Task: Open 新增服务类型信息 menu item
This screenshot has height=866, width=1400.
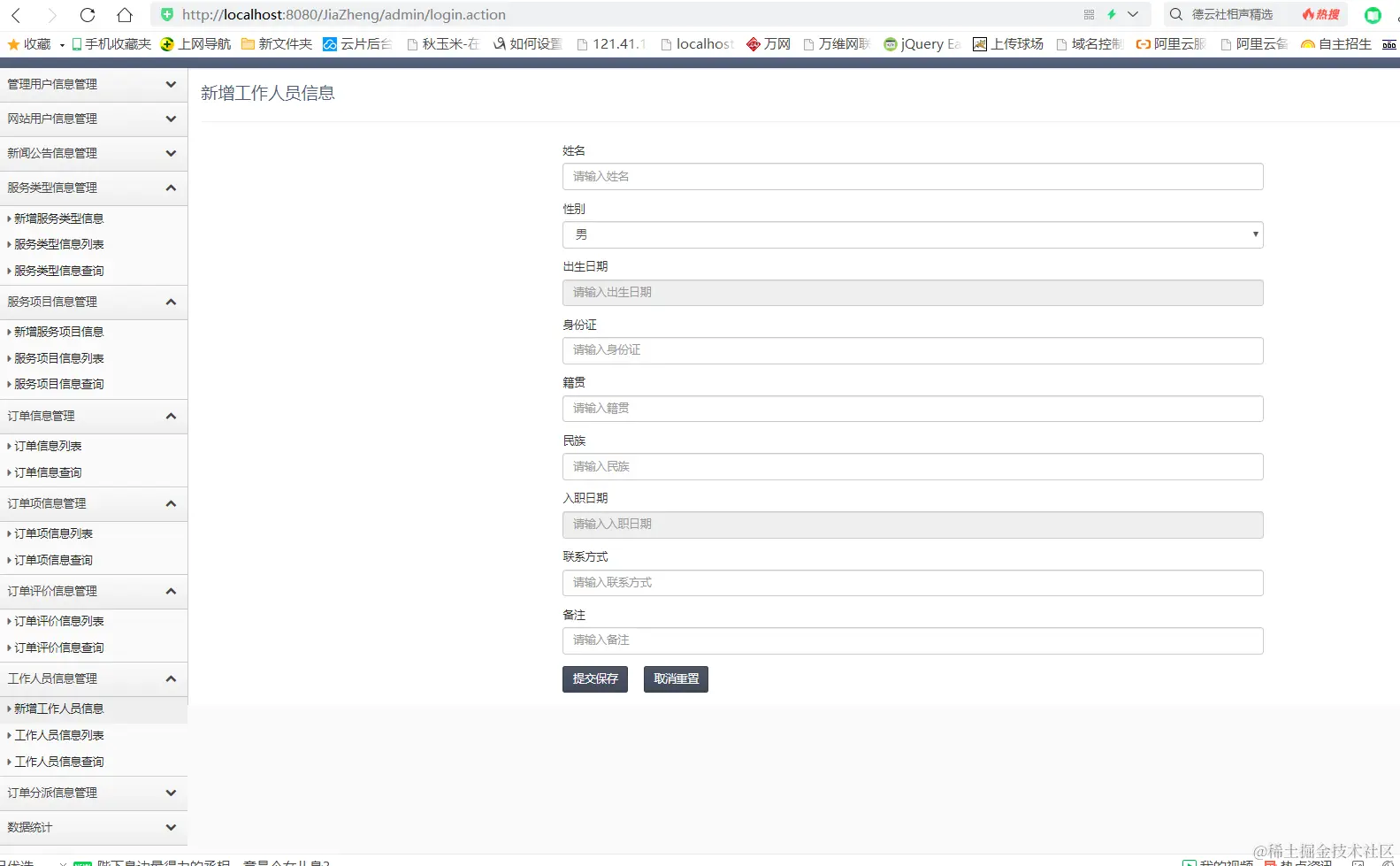Action: (x=58, y=218)
